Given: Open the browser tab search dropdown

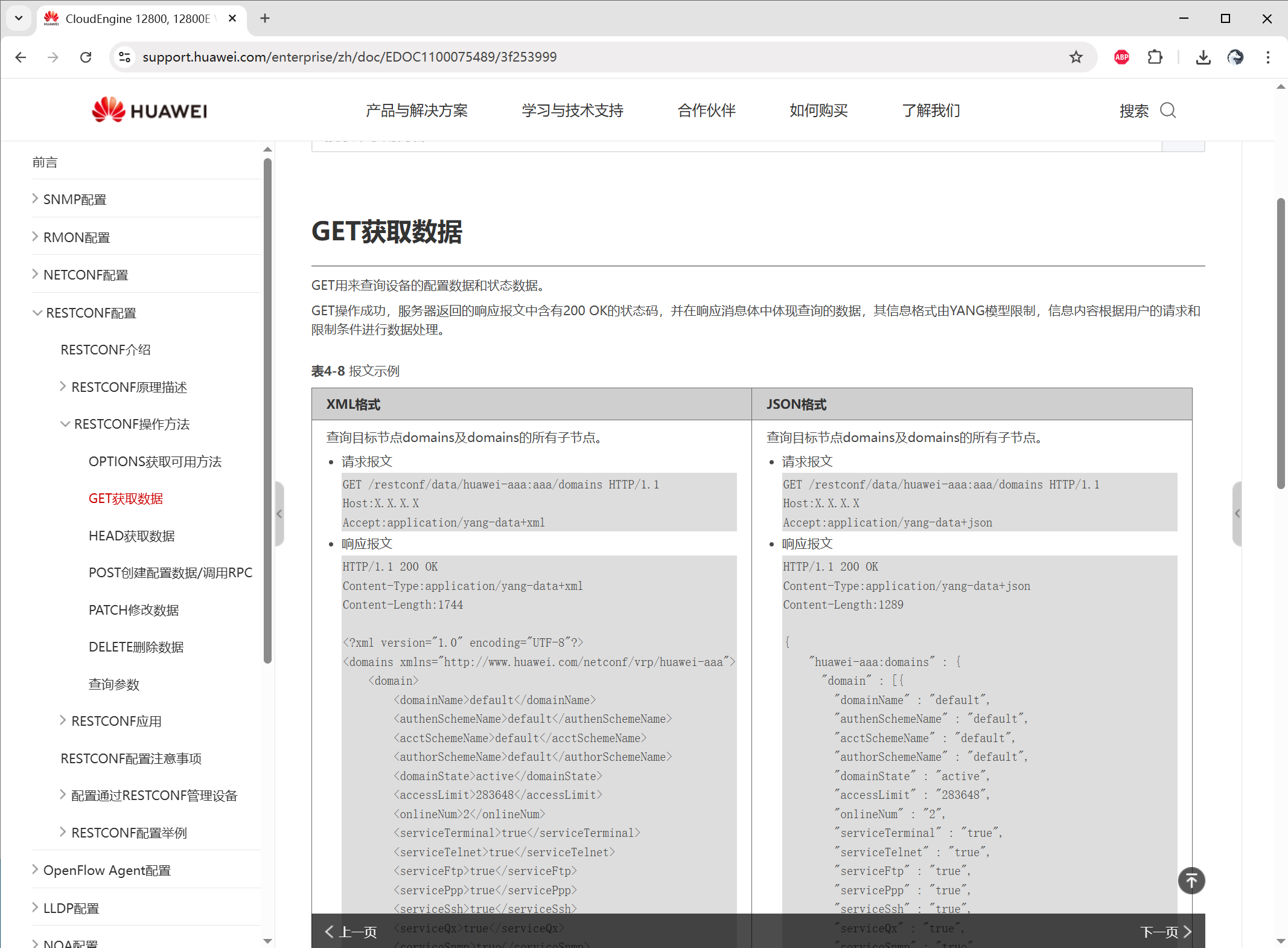Looking at the screenshot, I should click(18, 18).
